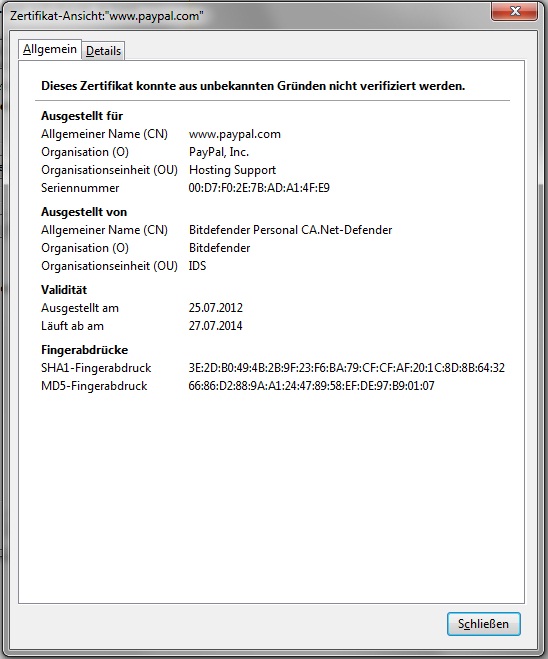
Task: Click the 'Seriennummer' label
Action: point(80,188)
